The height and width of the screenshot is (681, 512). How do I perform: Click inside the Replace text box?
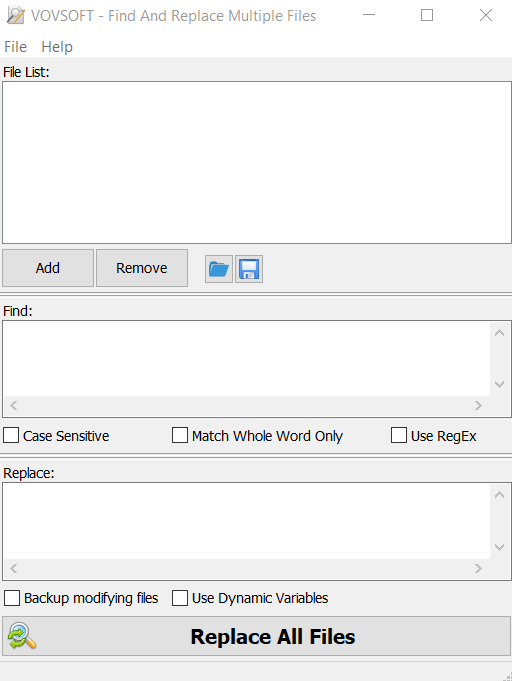(x=247, y=521)
